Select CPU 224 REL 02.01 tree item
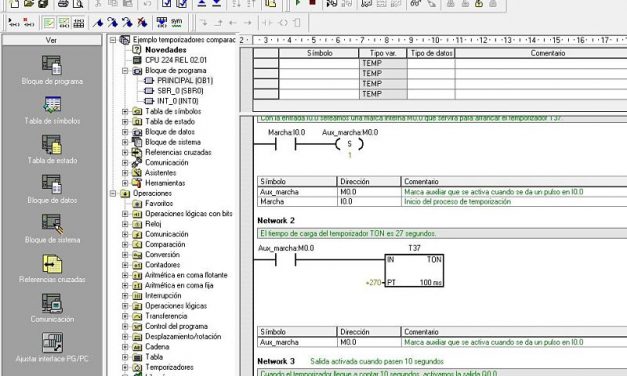The width and height of the screenshot is (627, 376). 176,60
